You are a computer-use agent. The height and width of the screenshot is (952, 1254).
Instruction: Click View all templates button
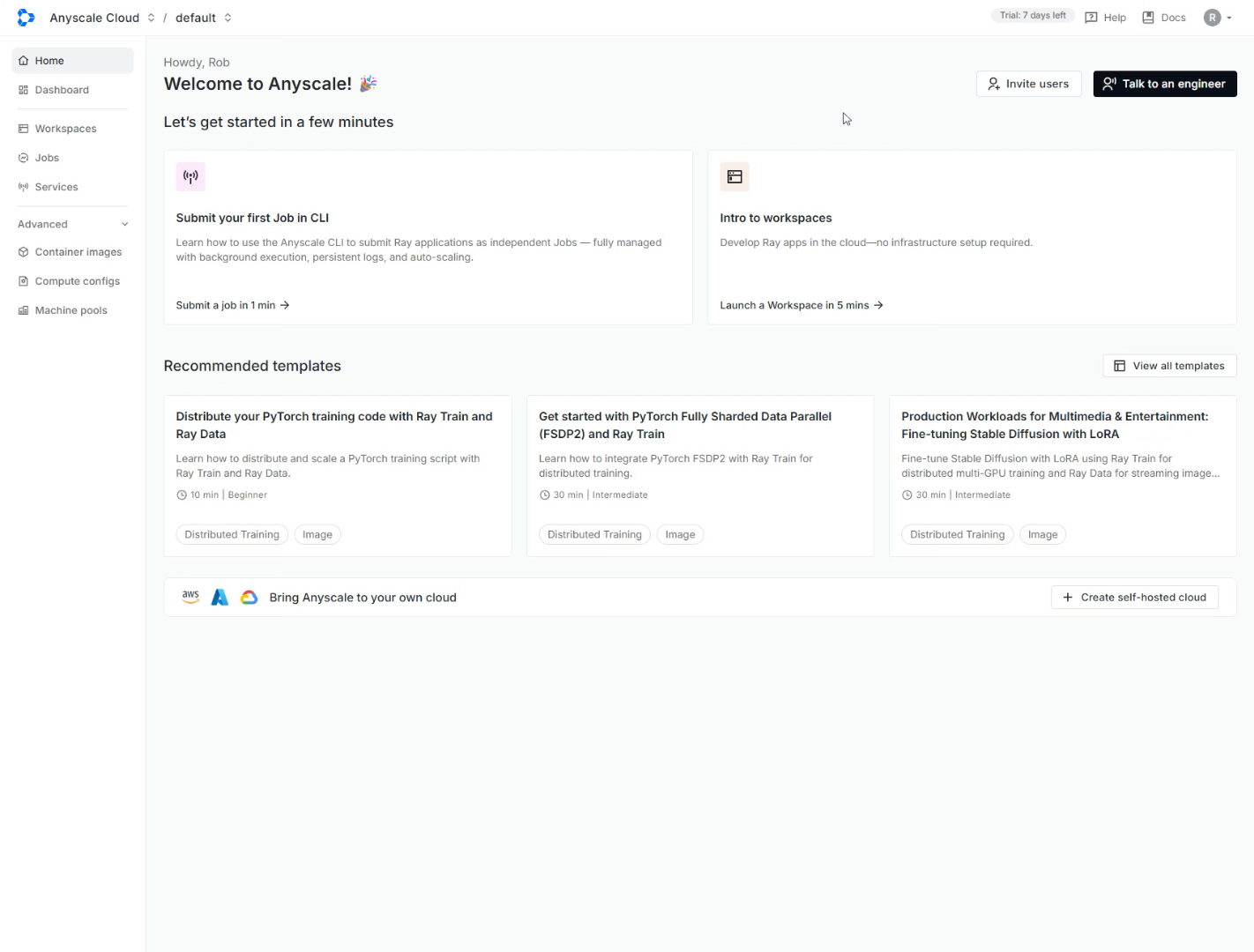1169,366
